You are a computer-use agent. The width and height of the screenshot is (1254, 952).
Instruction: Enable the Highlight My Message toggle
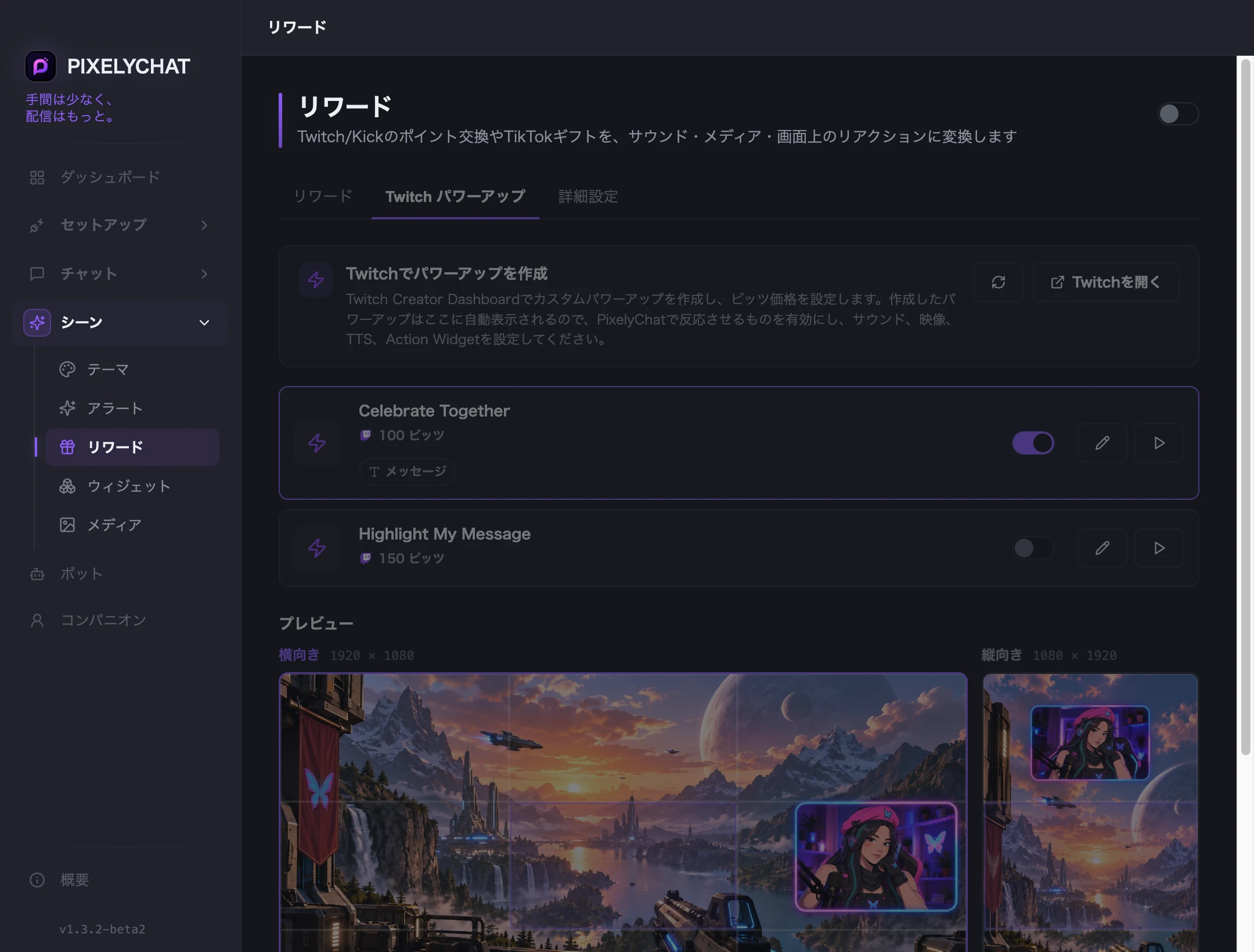(x=1033, y=548)
